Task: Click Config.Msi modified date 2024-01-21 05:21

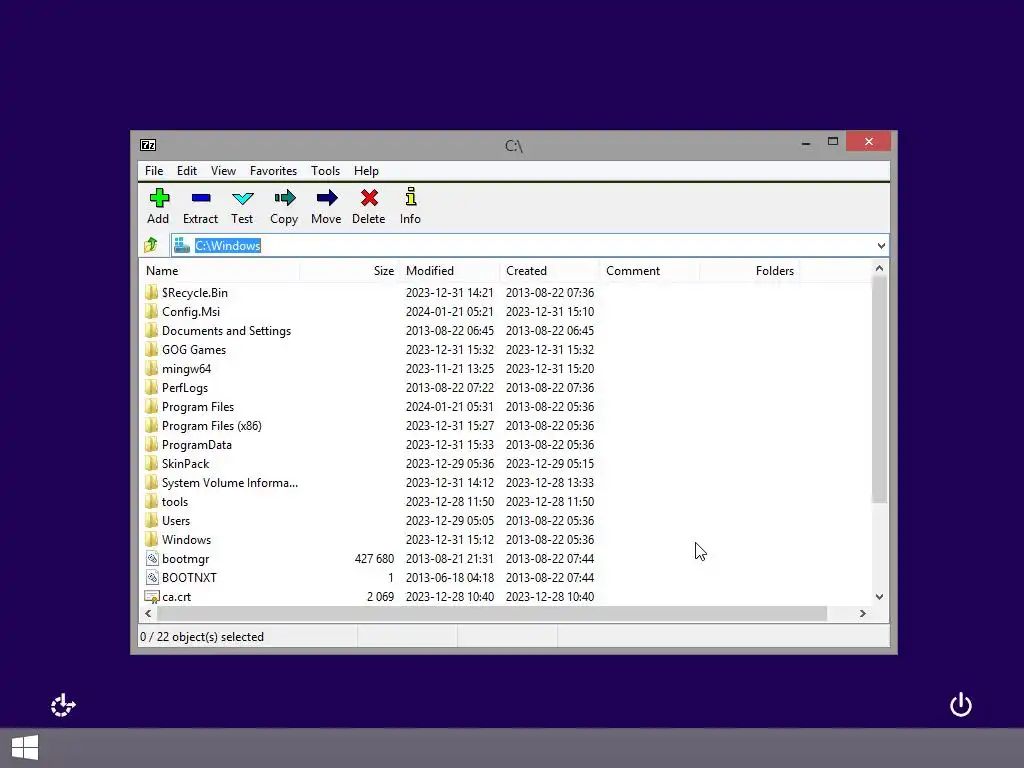Action: 450,312
